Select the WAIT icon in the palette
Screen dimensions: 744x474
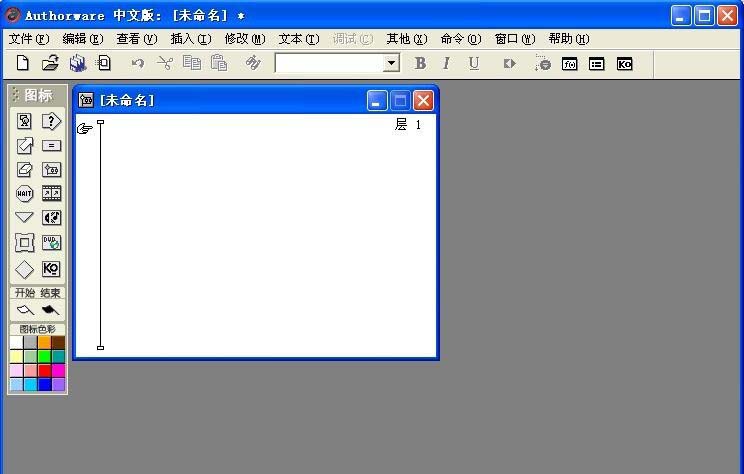coord(24,194)
